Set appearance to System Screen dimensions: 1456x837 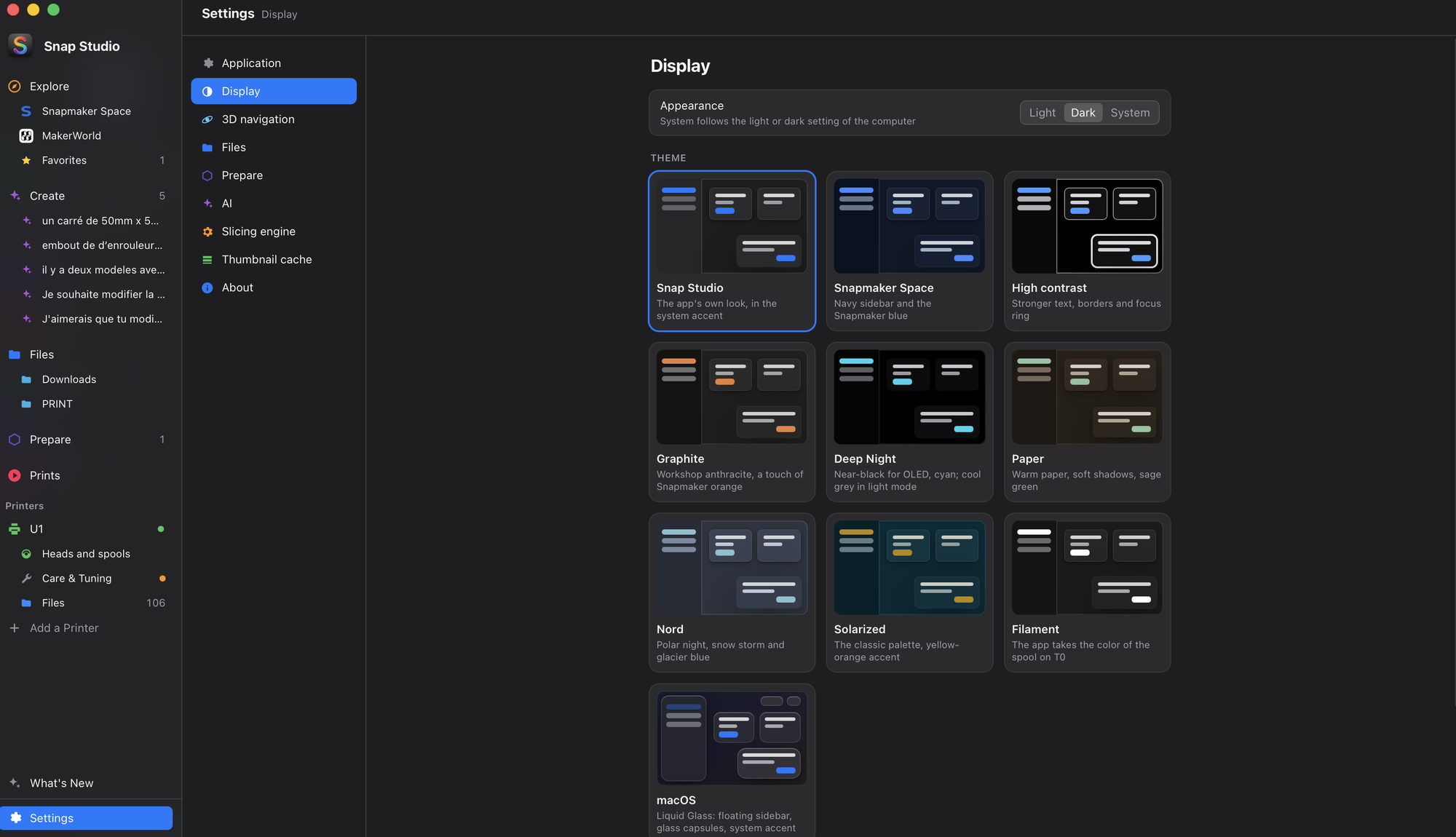click(x=1130, y=113)
